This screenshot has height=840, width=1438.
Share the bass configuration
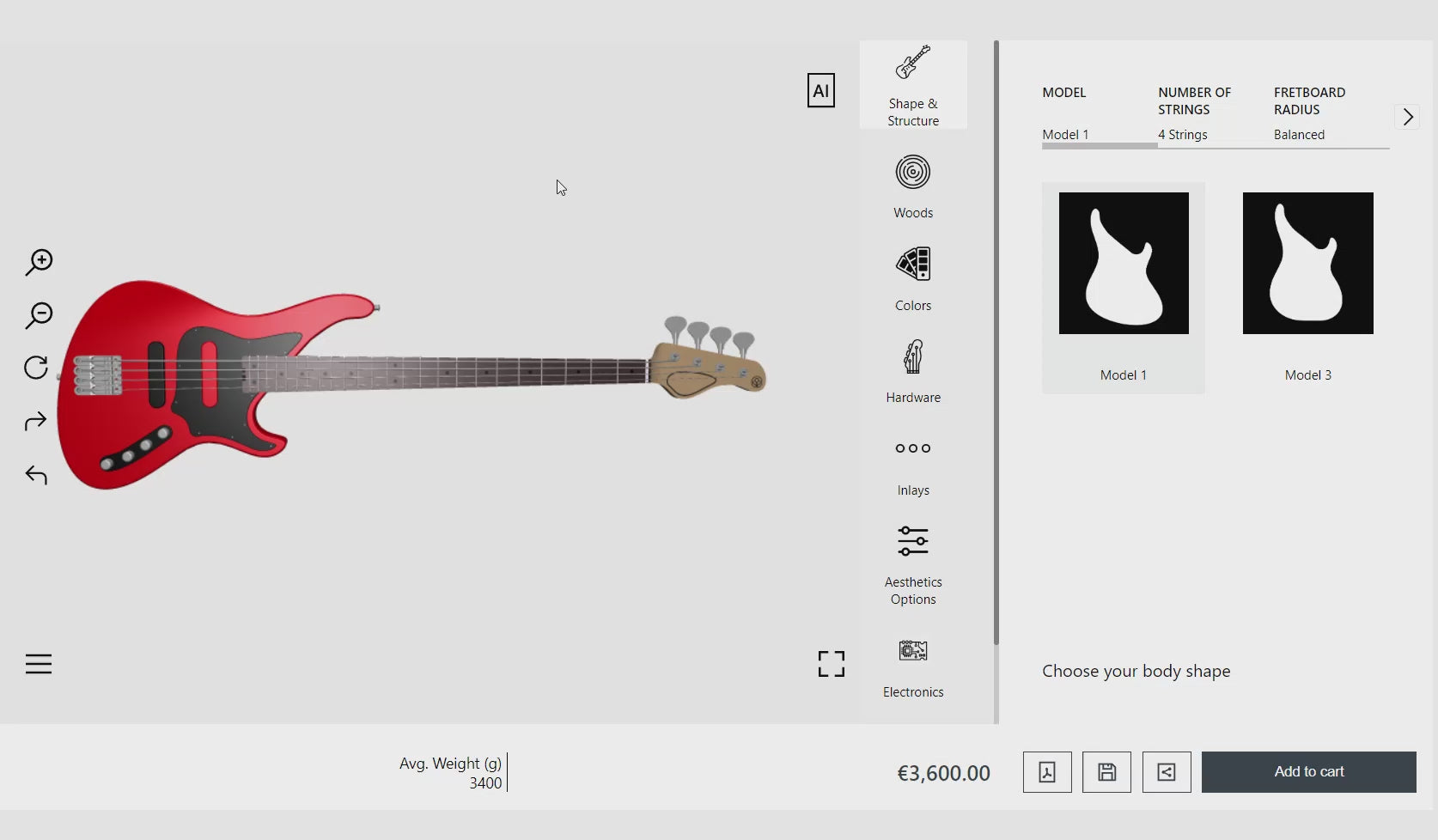tap(1167, 772)
